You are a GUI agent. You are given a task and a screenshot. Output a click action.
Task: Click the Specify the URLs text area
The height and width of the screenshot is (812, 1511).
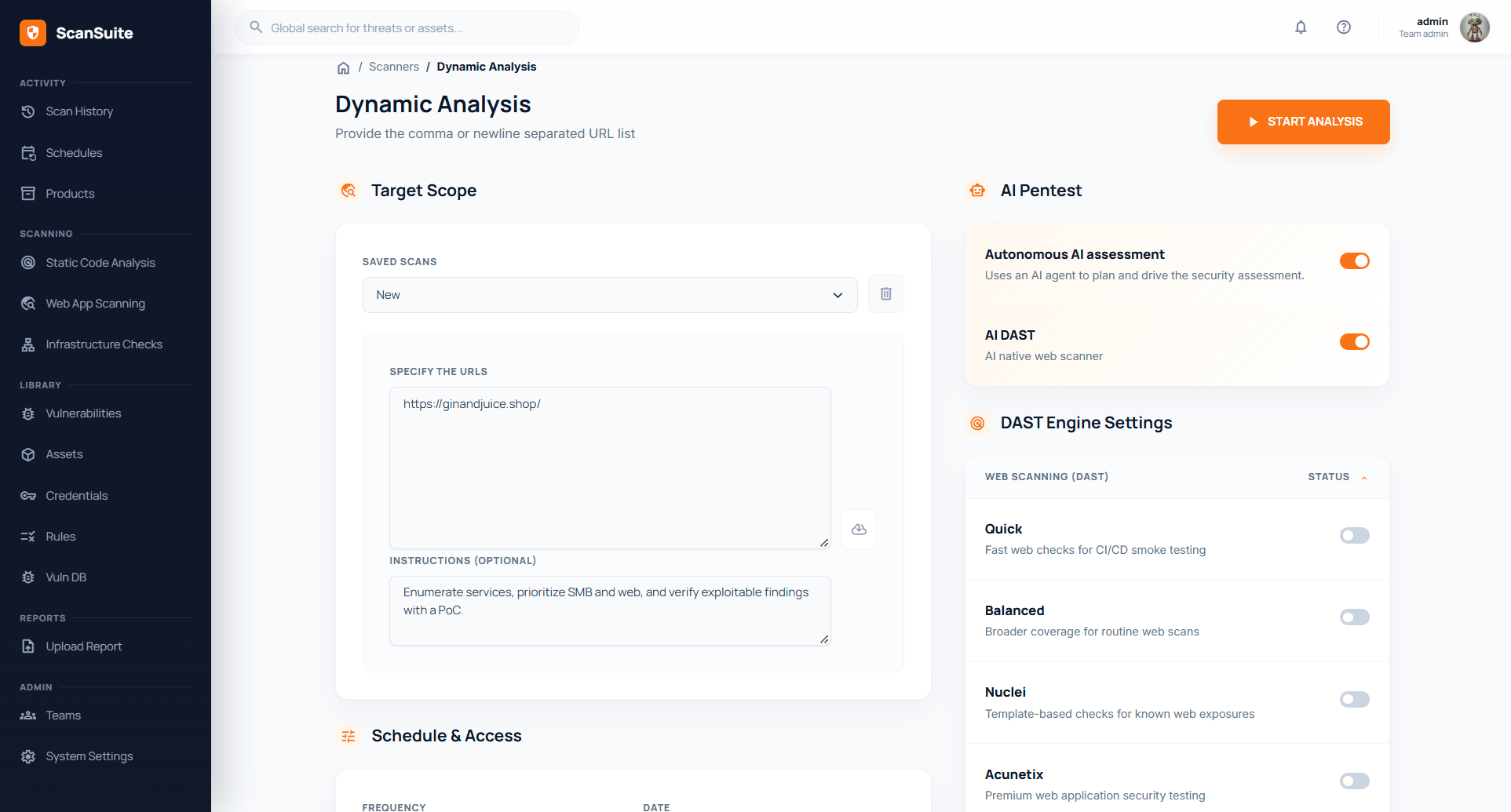610,468
